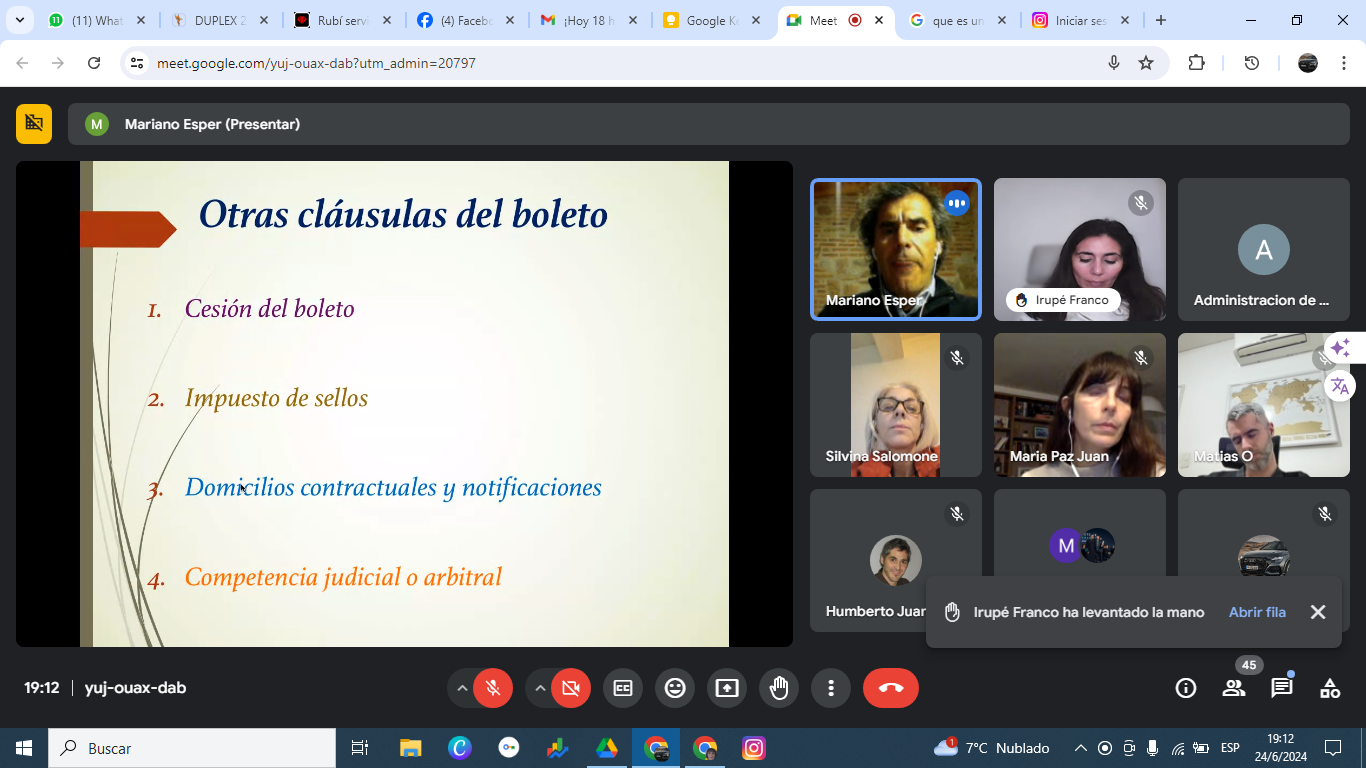Viewport: 1366px width, 768px height.
Task: Click the Abrir fila link
Action: pos(1257,612)
